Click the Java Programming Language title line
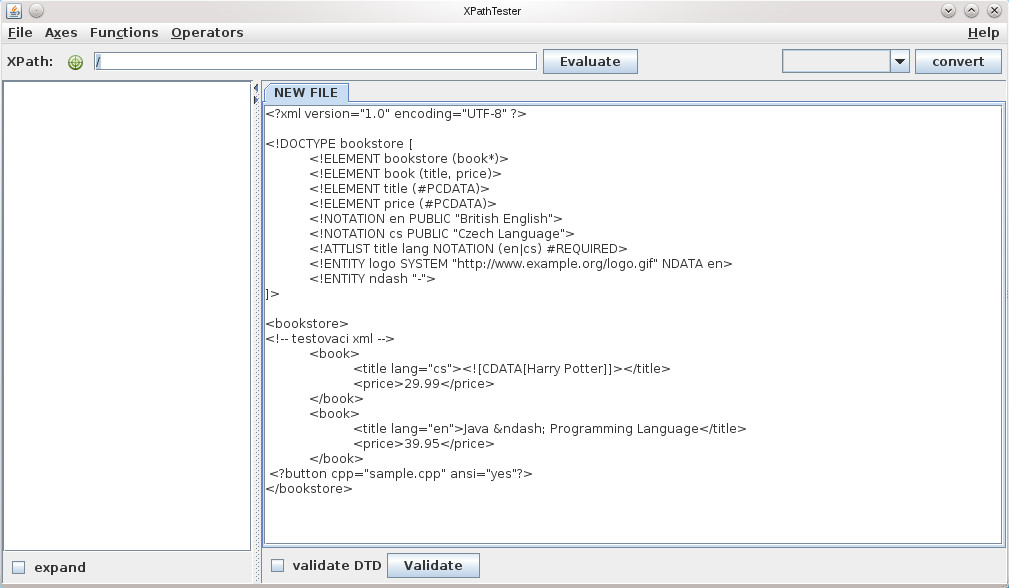Screen dimensions: 1009x588 click(x=550, y=428)
